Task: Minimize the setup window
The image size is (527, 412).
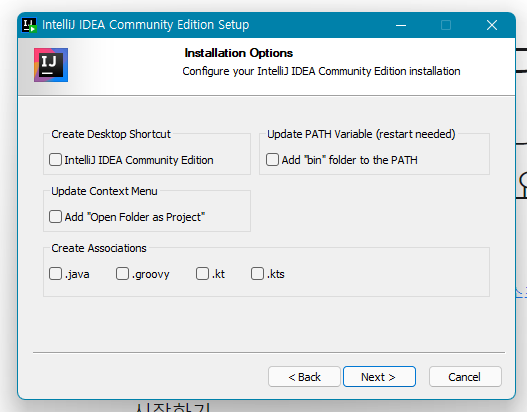Action: (x=401, y=25)
